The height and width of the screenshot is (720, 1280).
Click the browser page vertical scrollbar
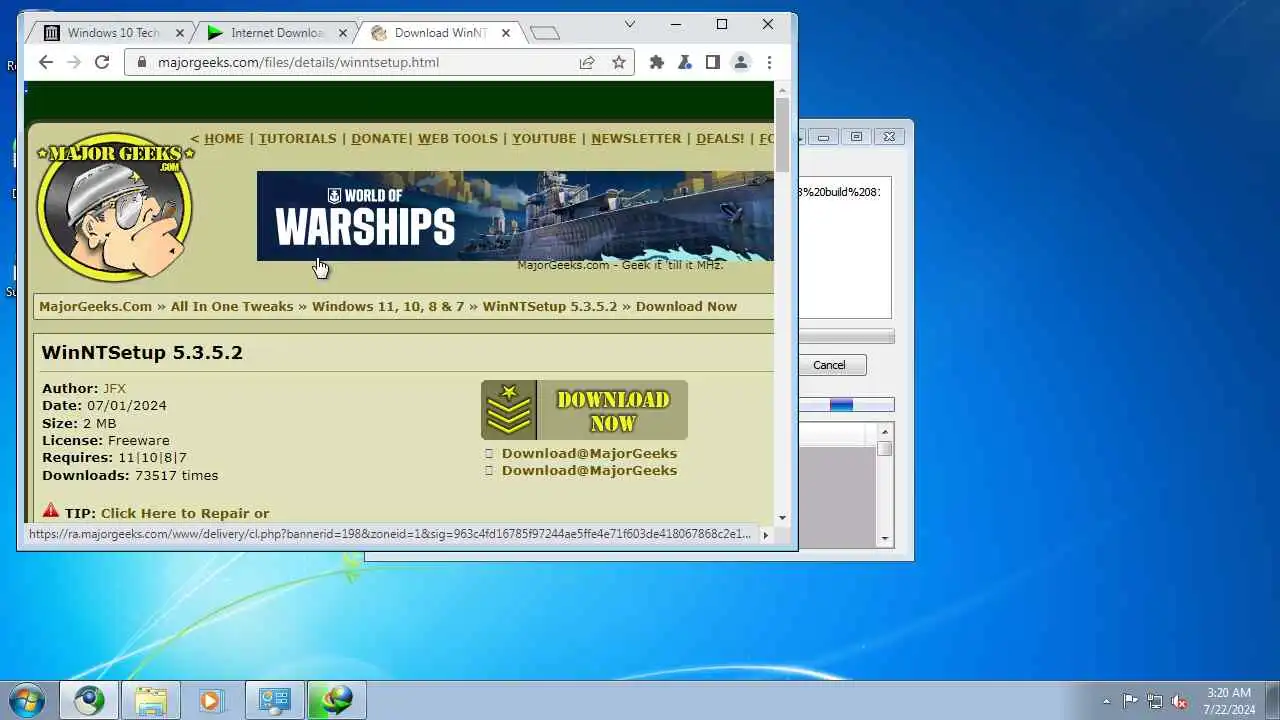point(782,135)
